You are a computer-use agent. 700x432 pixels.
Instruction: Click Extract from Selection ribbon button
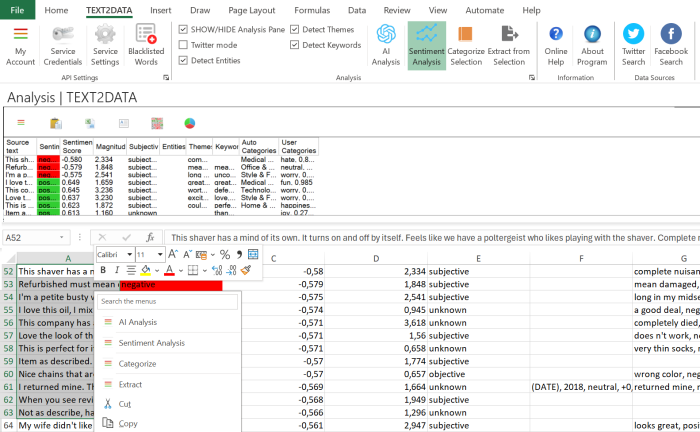coord(509,46)
